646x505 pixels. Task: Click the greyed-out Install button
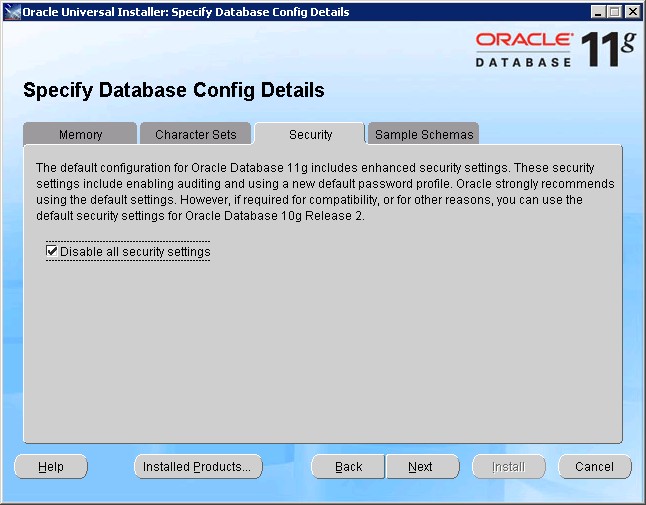click(509, 467)
